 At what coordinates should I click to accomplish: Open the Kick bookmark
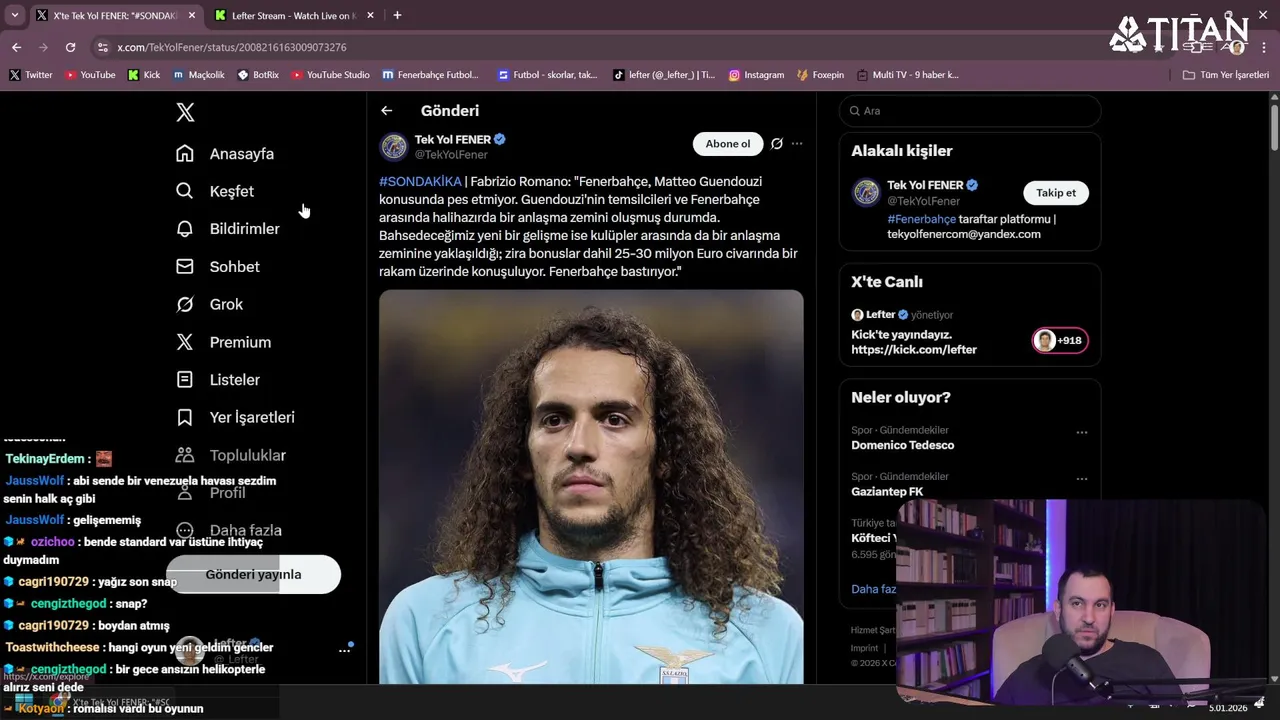(x=144, y=75)
